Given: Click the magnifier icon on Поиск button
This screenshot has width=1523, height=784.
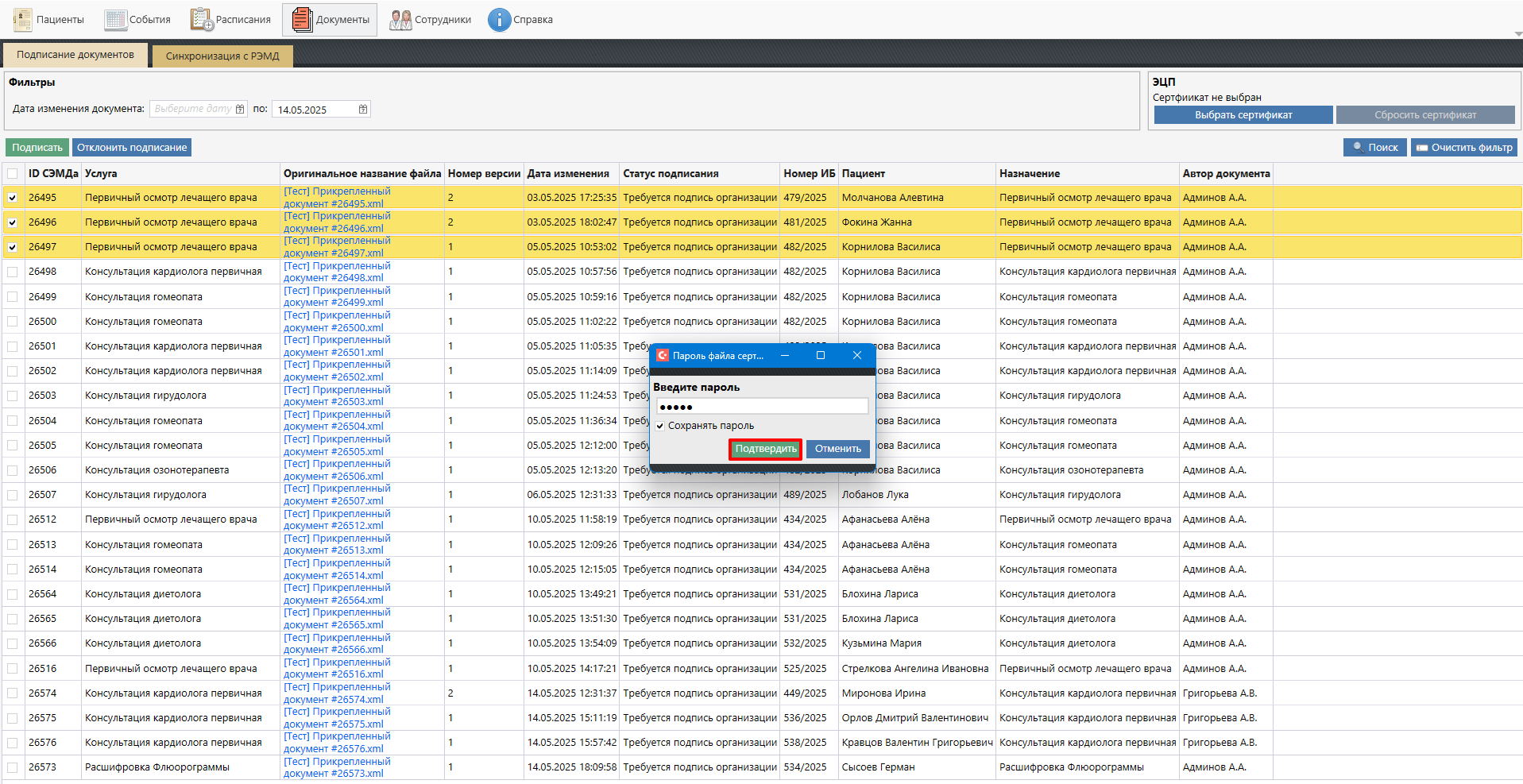Looking at the screenshot, I should point(1358,148).
